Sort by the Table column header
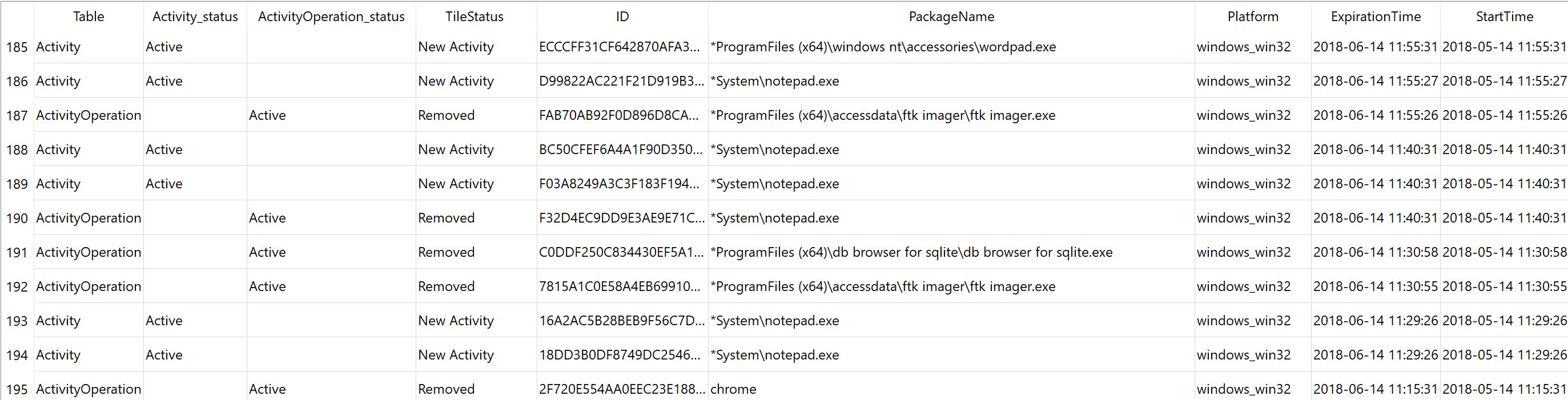The image size is (1568, 400). (x=89, y=17)
